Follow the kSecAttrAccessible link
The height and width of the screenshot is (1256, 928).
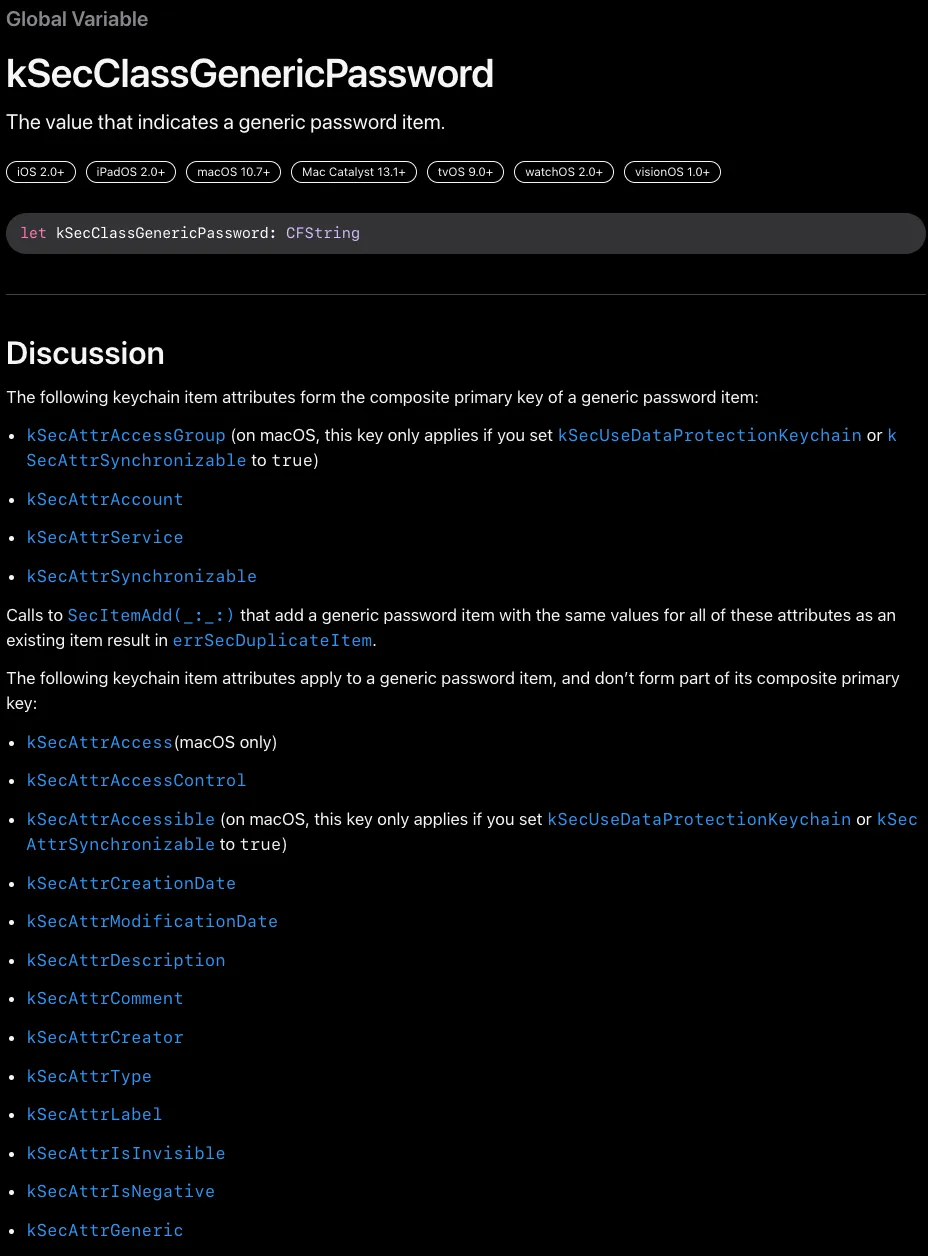pos(120,819)
